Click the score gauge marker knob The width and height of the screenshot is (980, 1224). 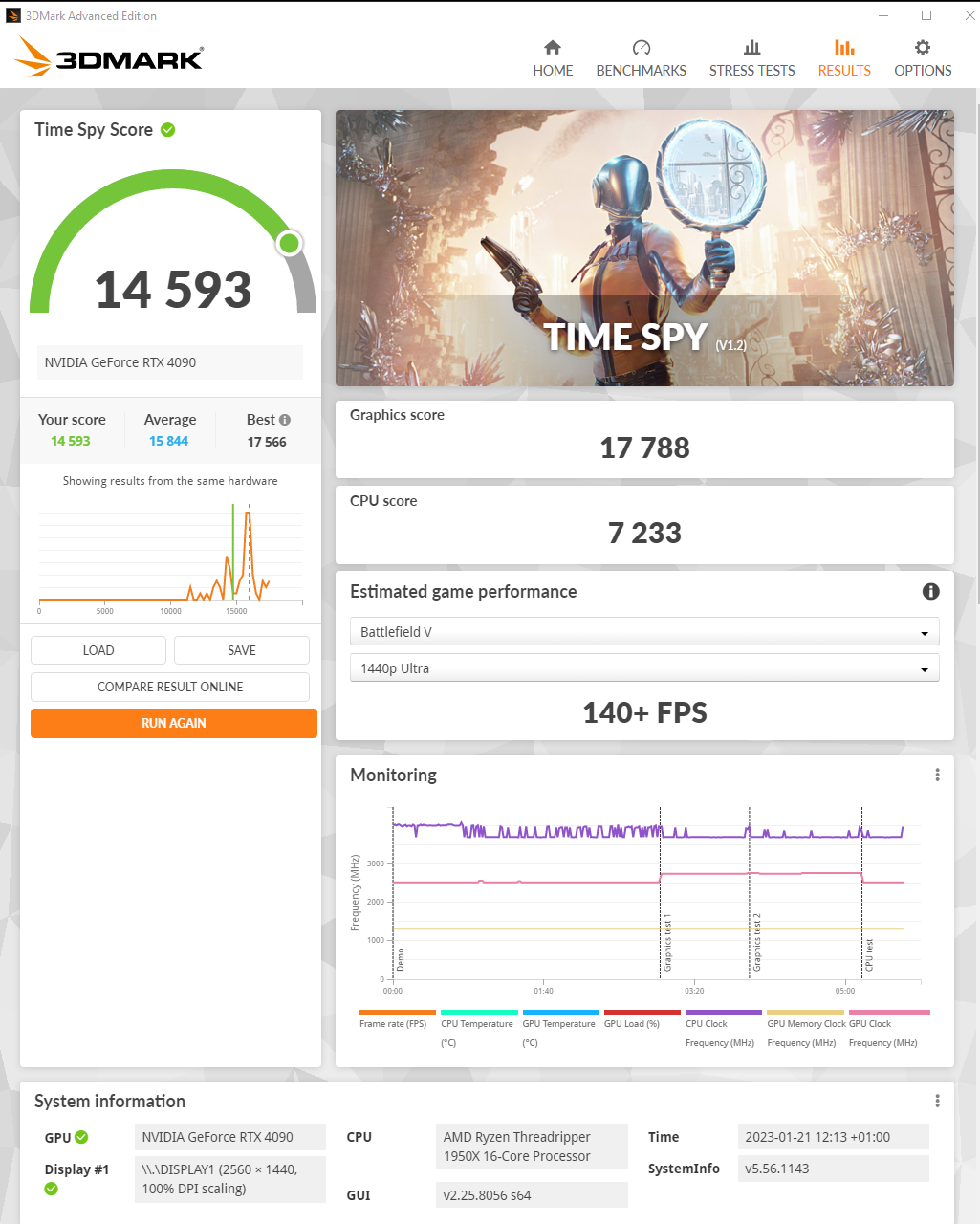pos(289,243)
